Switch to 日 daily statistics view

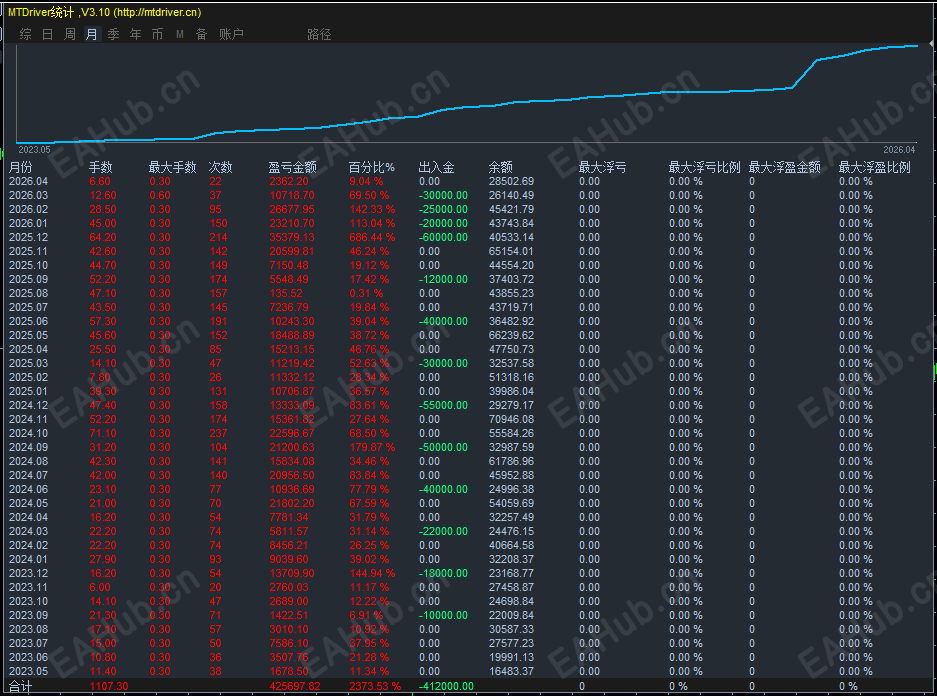(46, 33)
